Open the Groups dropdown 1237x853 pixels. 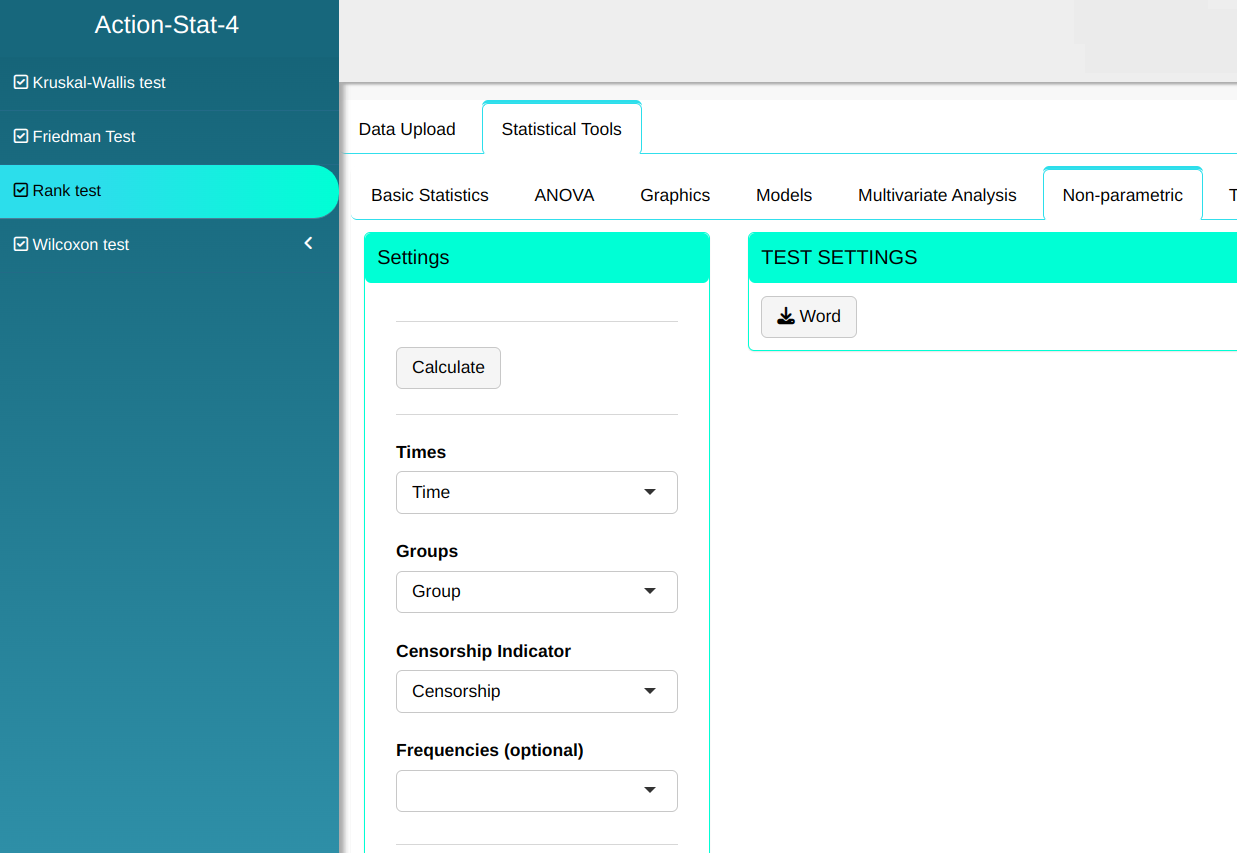(536, 591)
